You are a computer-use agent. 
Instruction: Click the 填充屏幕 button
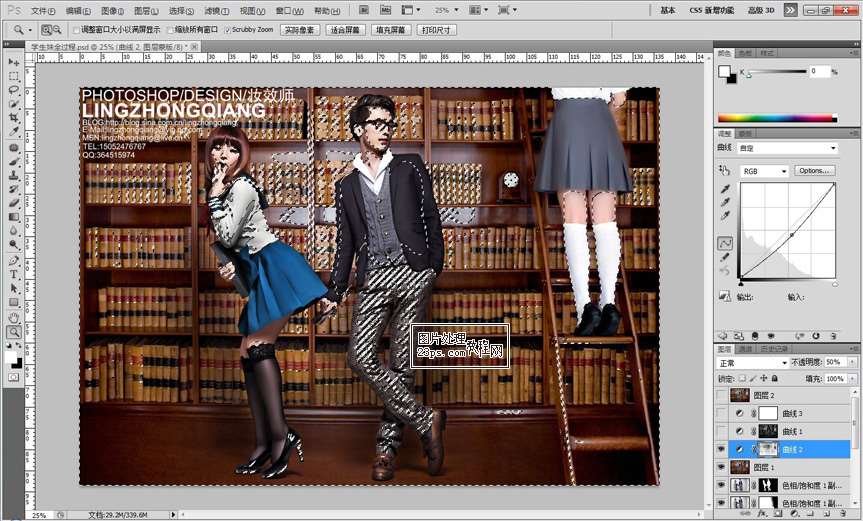[391, 30]
